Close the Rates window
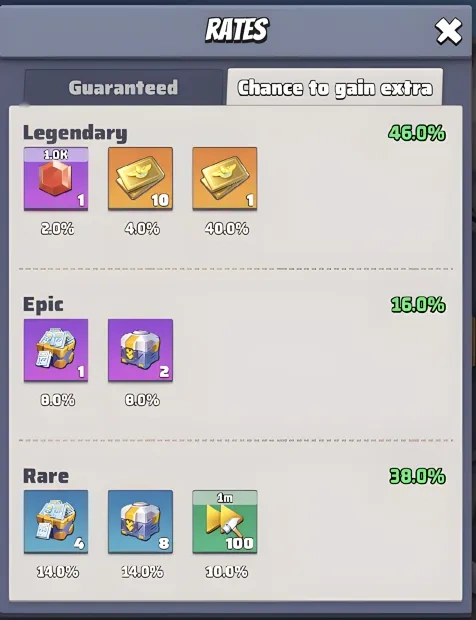This screenshot has width=476, height=620. pyautogui.click(x=448, y=31)
